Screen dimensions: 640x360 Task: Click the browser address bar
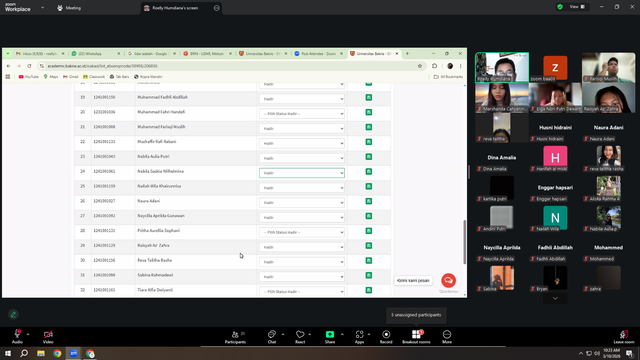(231, 66)
